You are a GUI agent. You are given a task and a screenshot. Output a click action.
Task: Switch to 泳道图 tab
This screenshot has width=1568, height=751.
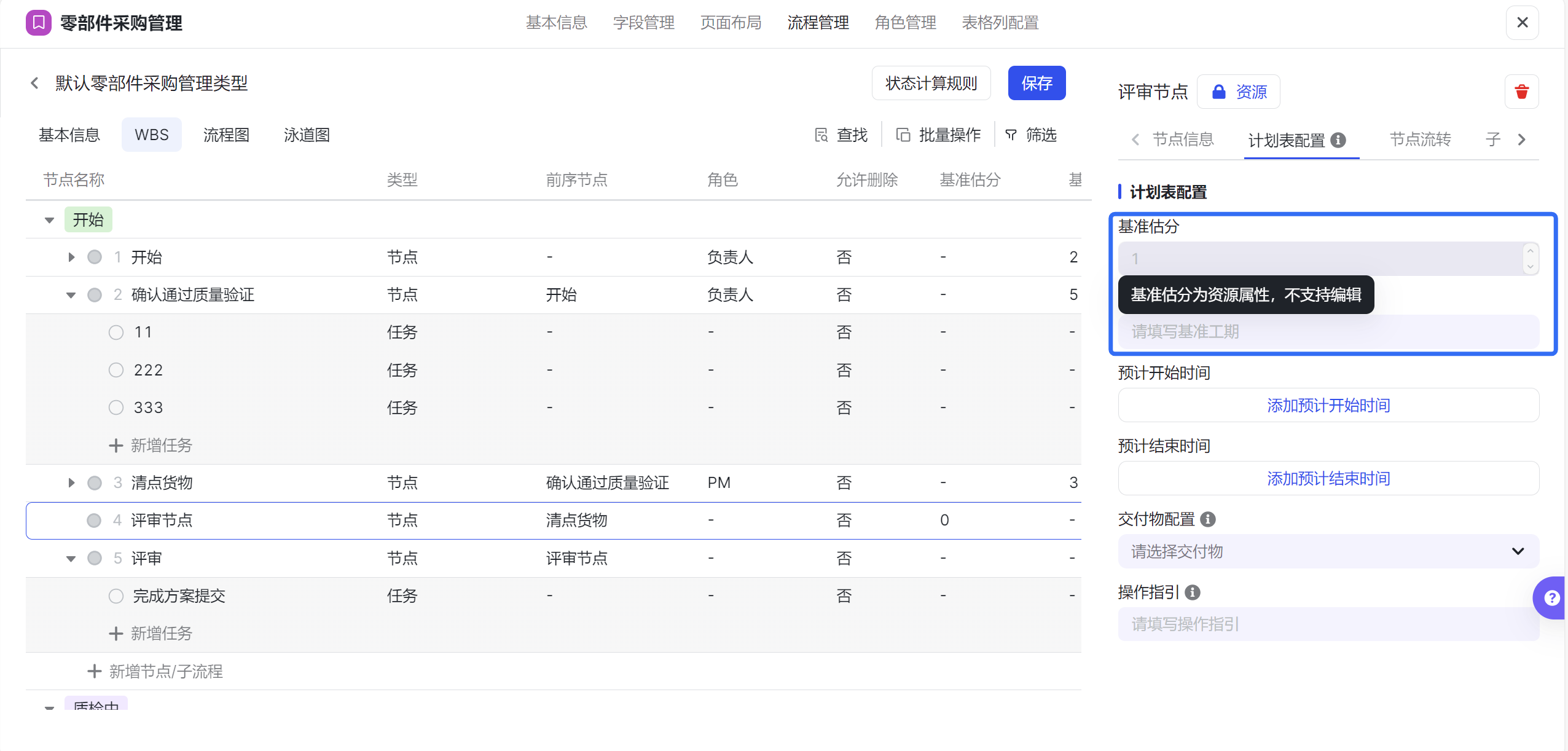tap(307, 135)
